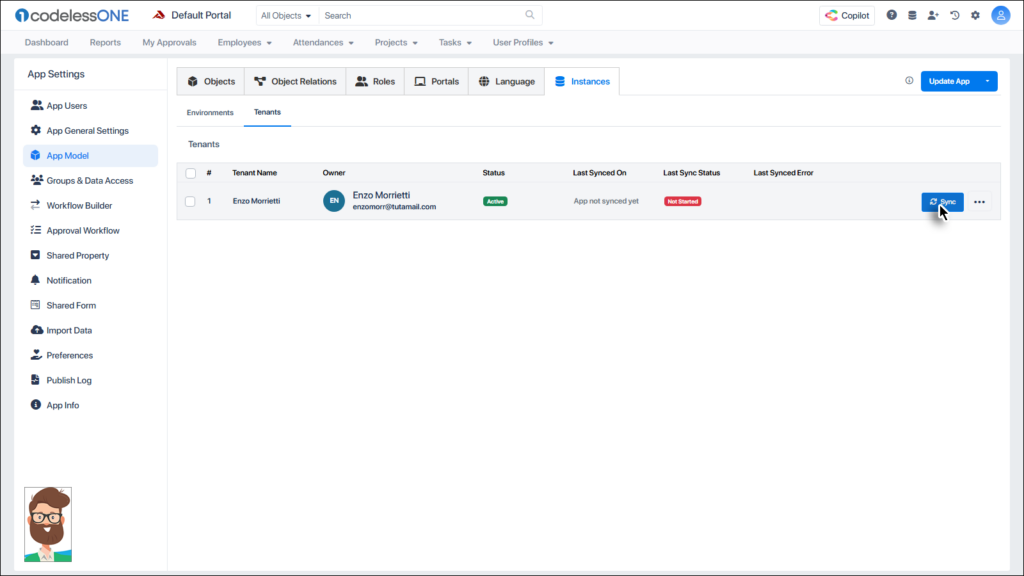Toggle the select-all tenants checkbox
The image size is (1024, 576).
190,173
